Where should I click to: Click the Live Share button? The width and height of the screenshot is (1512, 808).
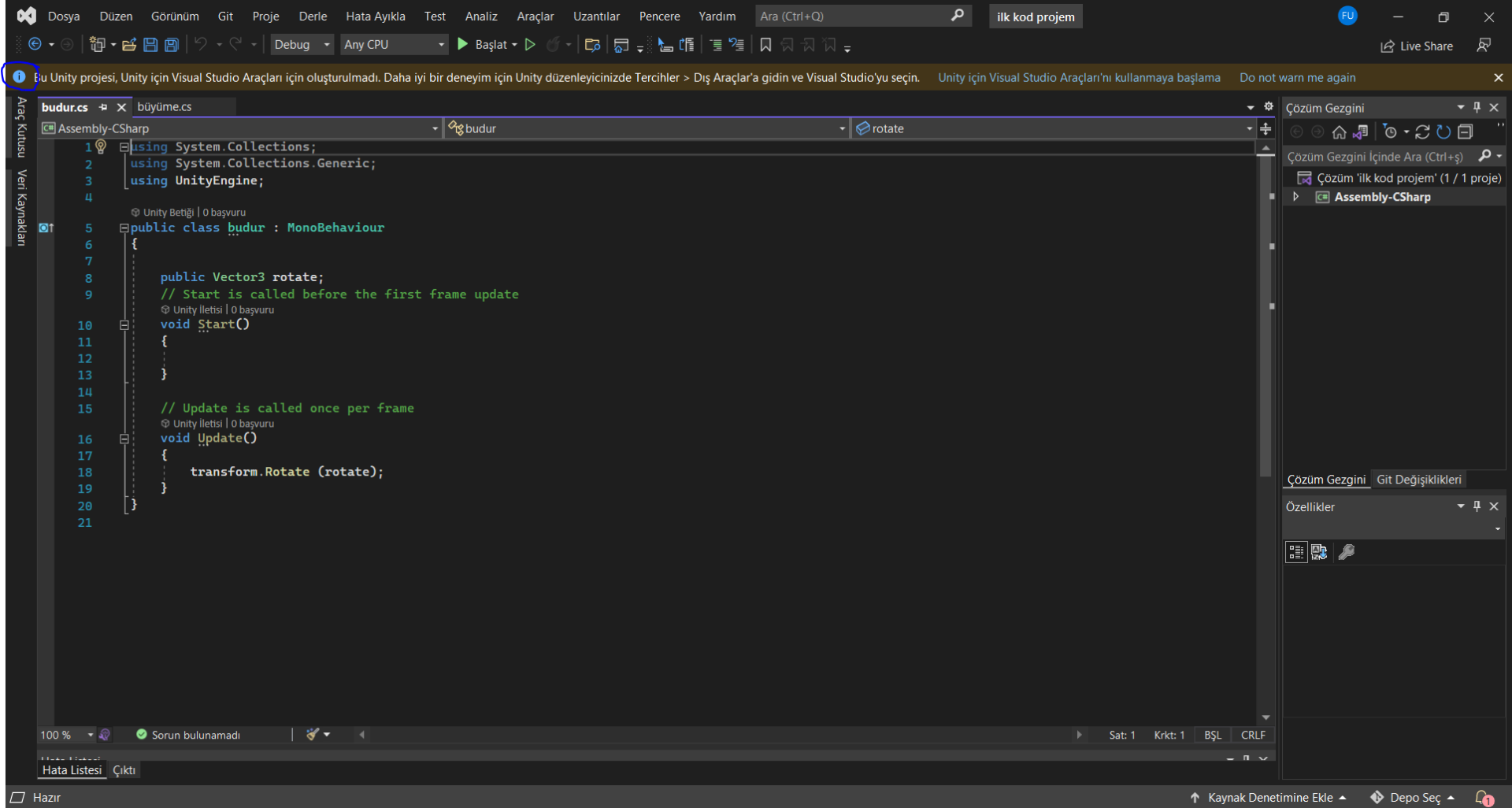tap(1417, 46)
